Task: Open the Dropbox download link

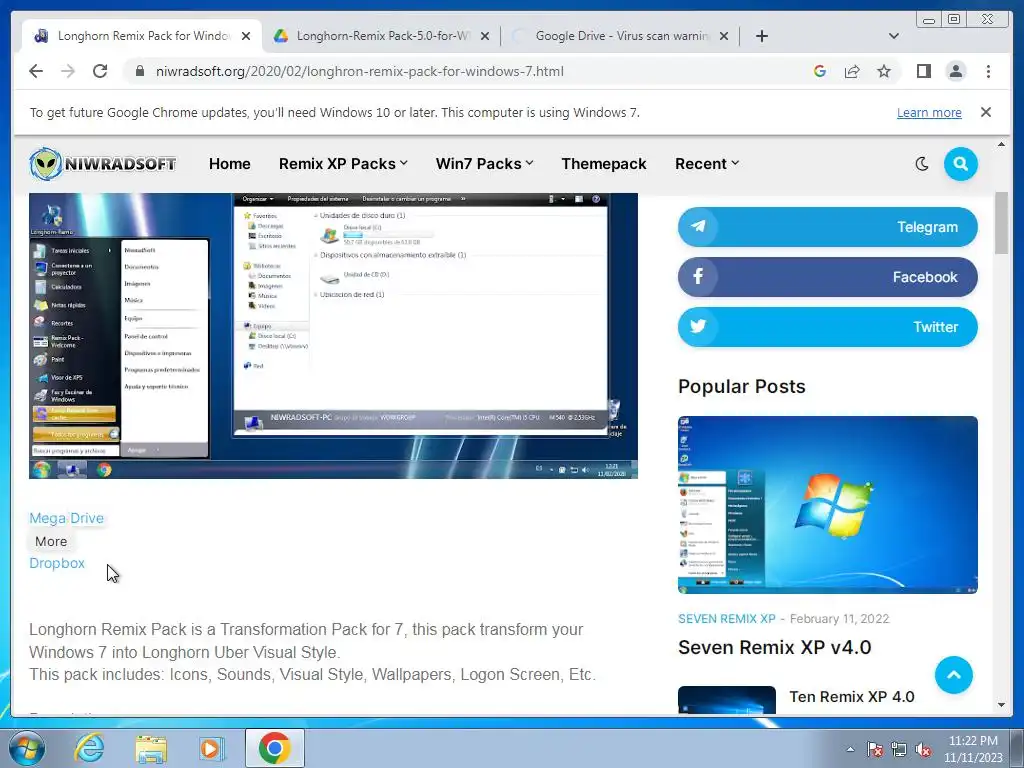Action: point(57,563)
